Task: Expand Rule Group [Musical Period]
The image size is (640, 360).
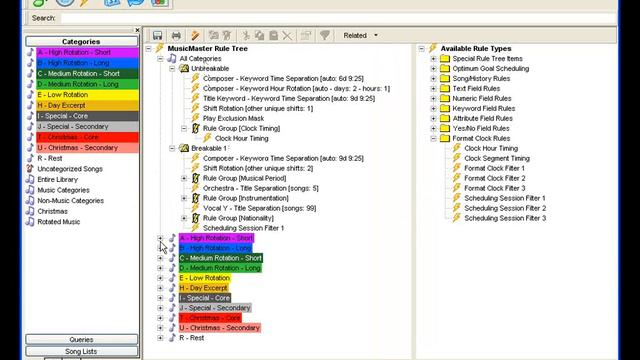Action: tap(184, 178)
